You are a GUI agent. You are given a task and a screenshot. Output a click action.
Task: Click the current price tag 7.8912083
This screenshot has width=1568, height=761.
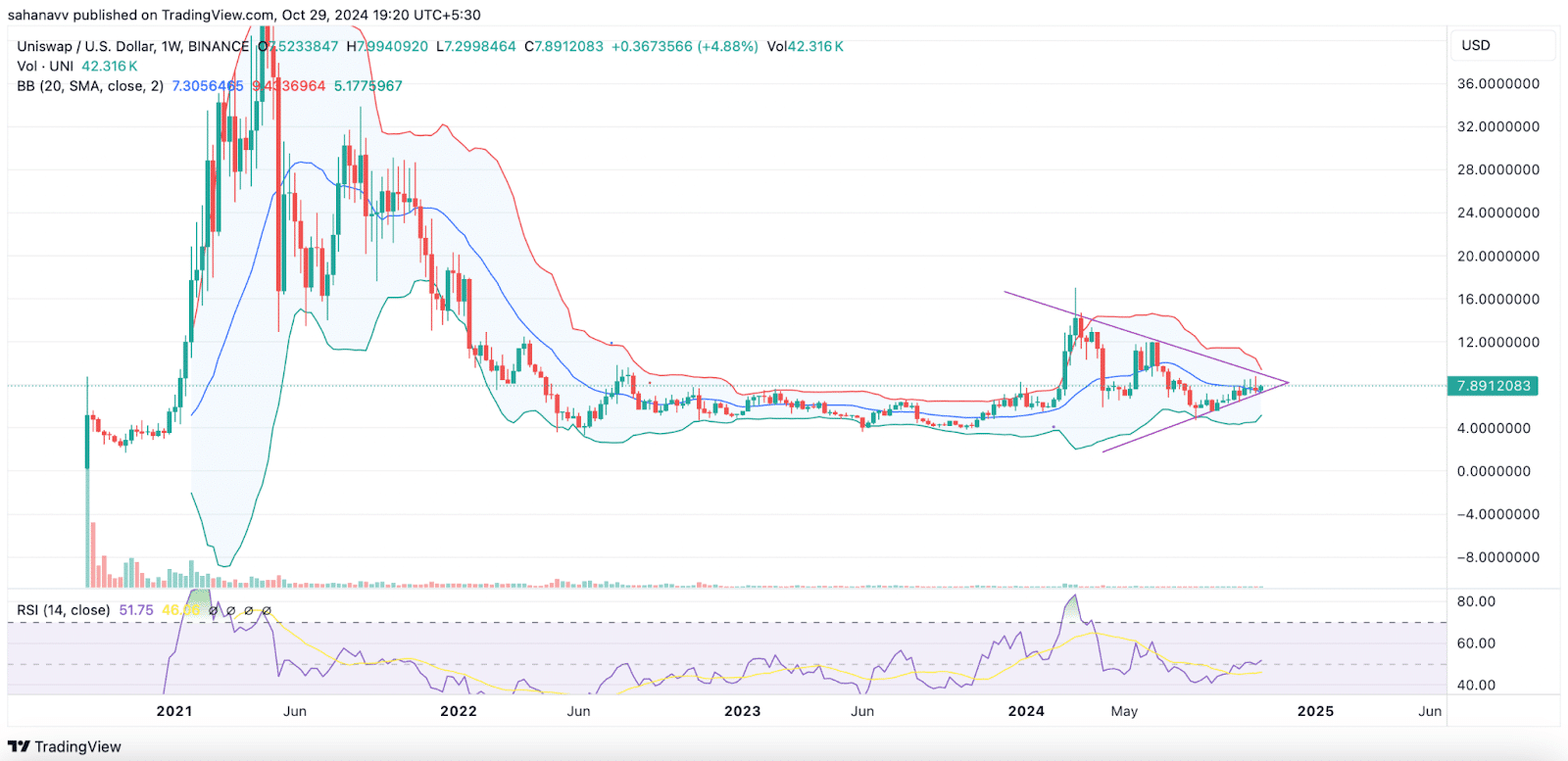pyautogui.click(x=1493, y=386)
